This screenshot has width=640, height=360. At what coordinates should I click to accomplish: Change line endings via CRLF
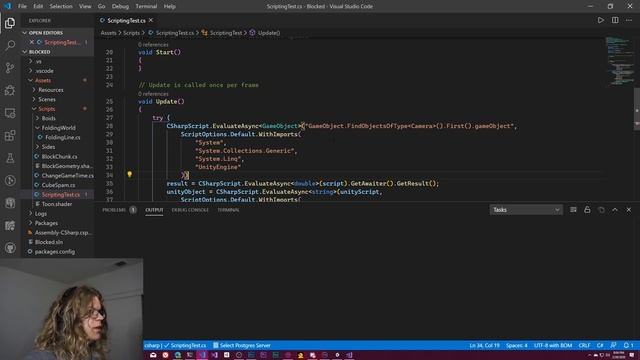pyautogui.click(x=584, y=345)
